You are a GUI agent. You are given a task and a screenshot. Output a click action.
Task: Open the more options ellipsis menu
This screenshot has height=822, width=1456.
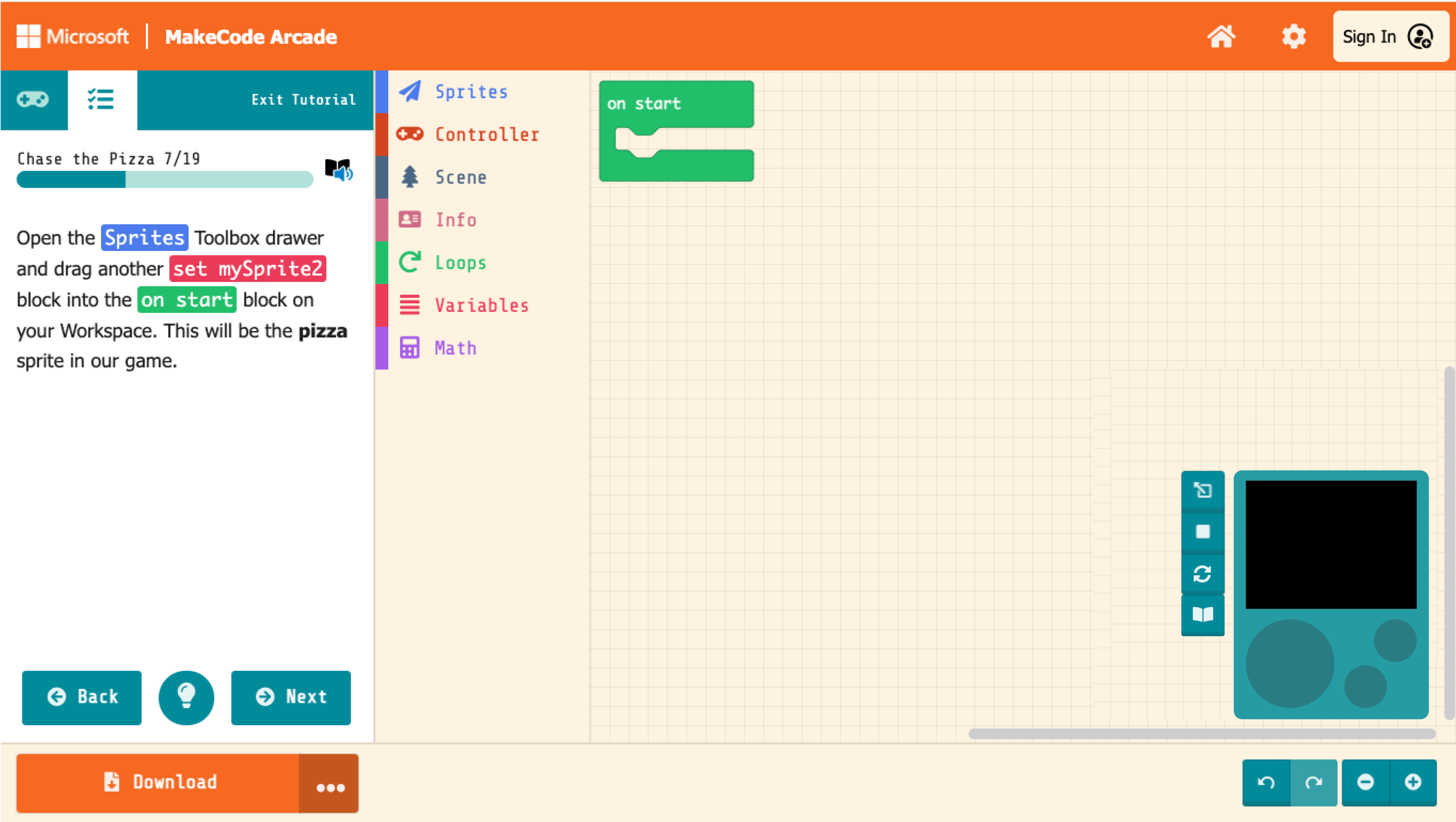(x=329, y=782)
